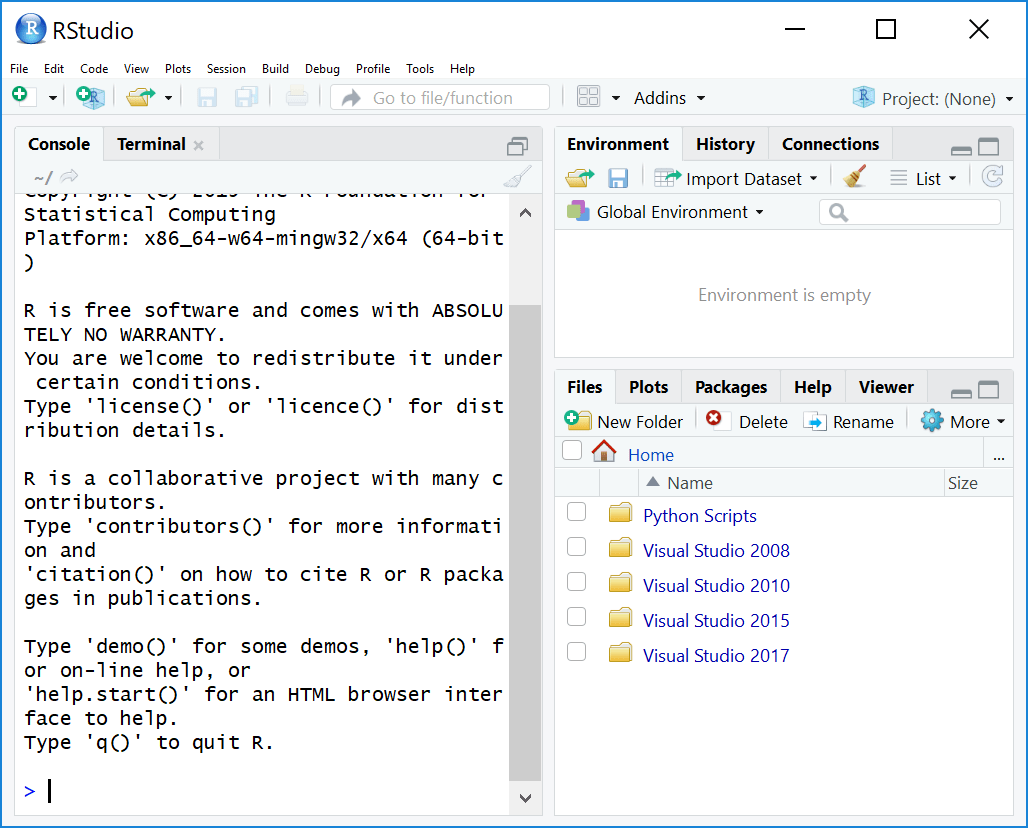Open the Import Dataset dropdown
The image size is (1028, 828).
[x=736, y=178]
